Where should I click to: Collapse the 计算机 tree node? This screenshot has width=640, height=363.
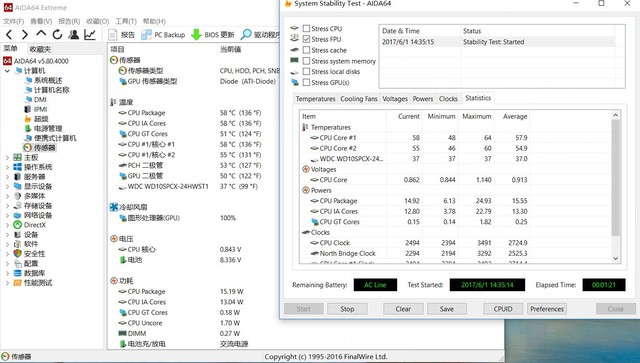point(7,71)
